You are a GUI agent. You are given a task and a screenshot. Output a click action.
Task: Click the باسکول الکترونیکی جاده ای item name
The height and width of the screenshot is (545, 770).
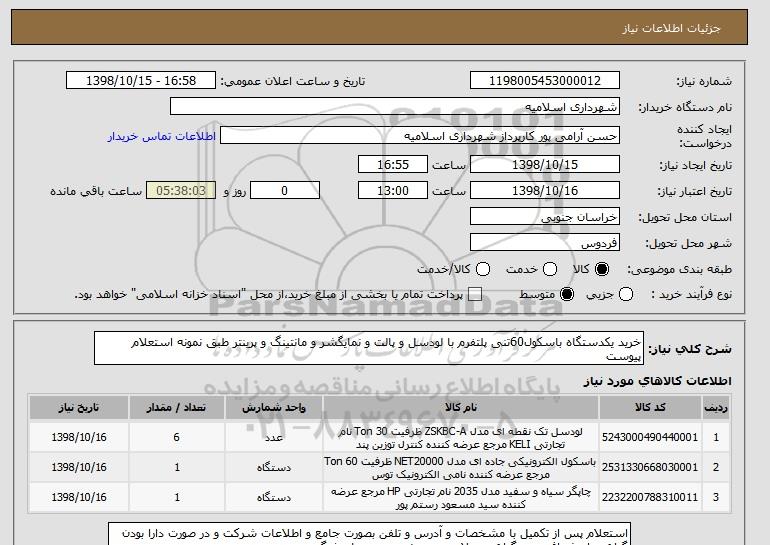(461, 468)
